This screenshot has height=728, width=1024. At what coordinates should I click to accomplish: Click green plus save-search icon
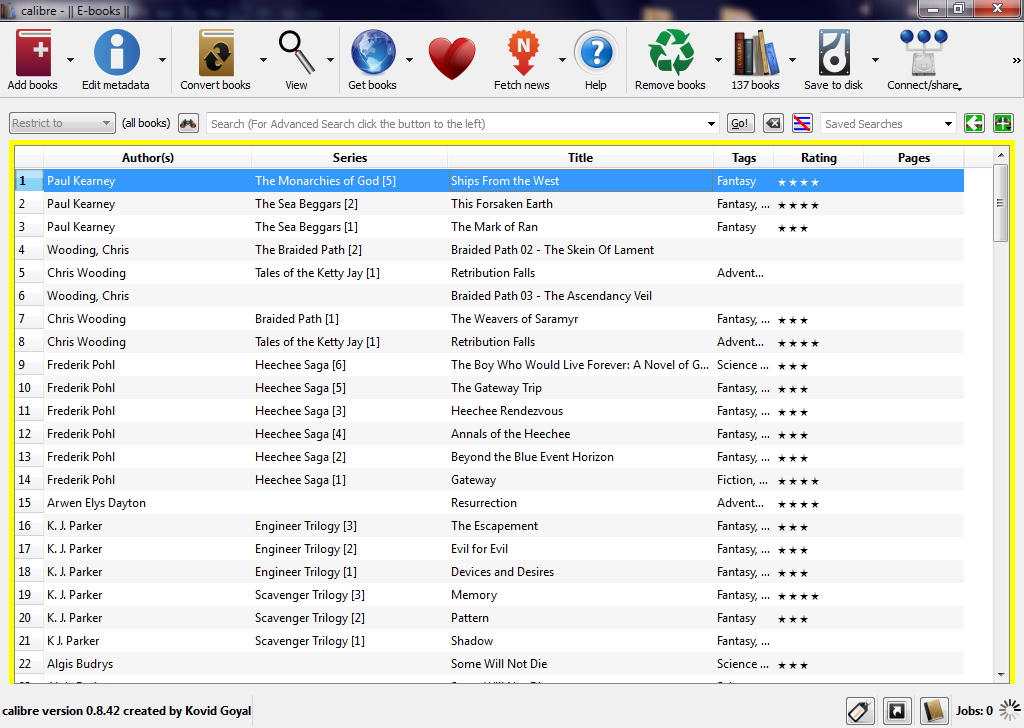[1003, 123]
